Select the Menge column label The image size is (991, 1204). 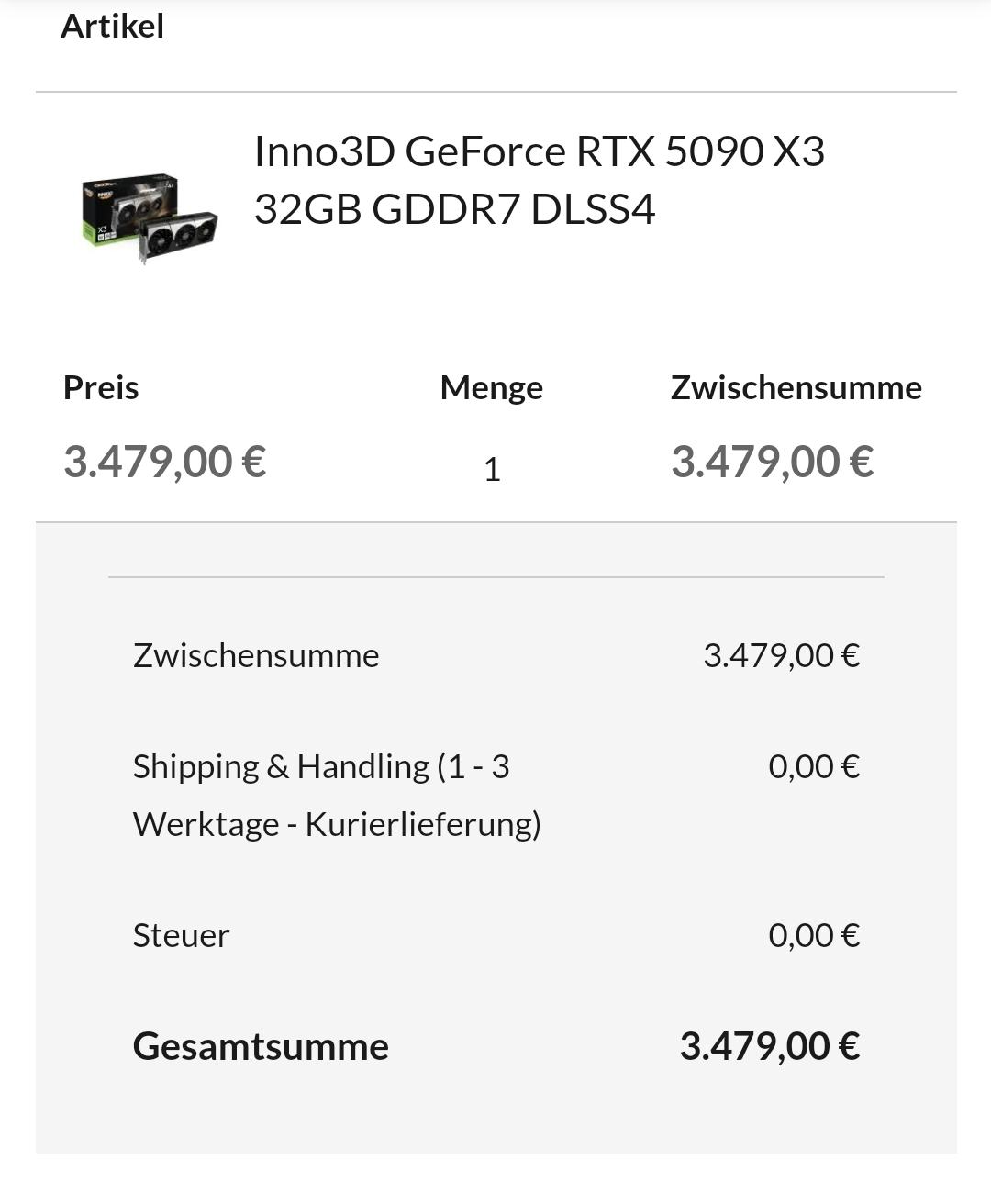pyautogui.click(x=491, y=387)
